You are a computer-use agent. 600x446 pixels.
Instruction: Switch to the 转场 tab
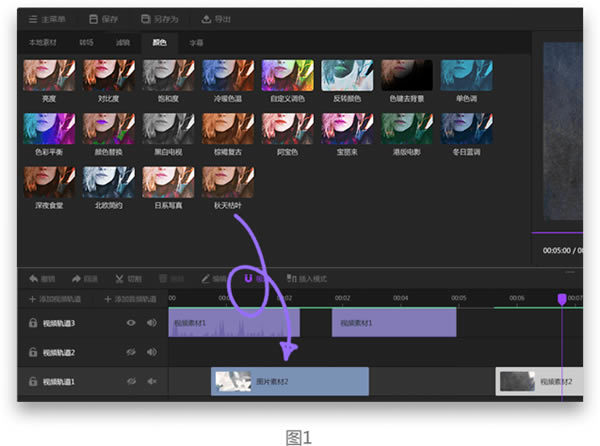(86, 43)
